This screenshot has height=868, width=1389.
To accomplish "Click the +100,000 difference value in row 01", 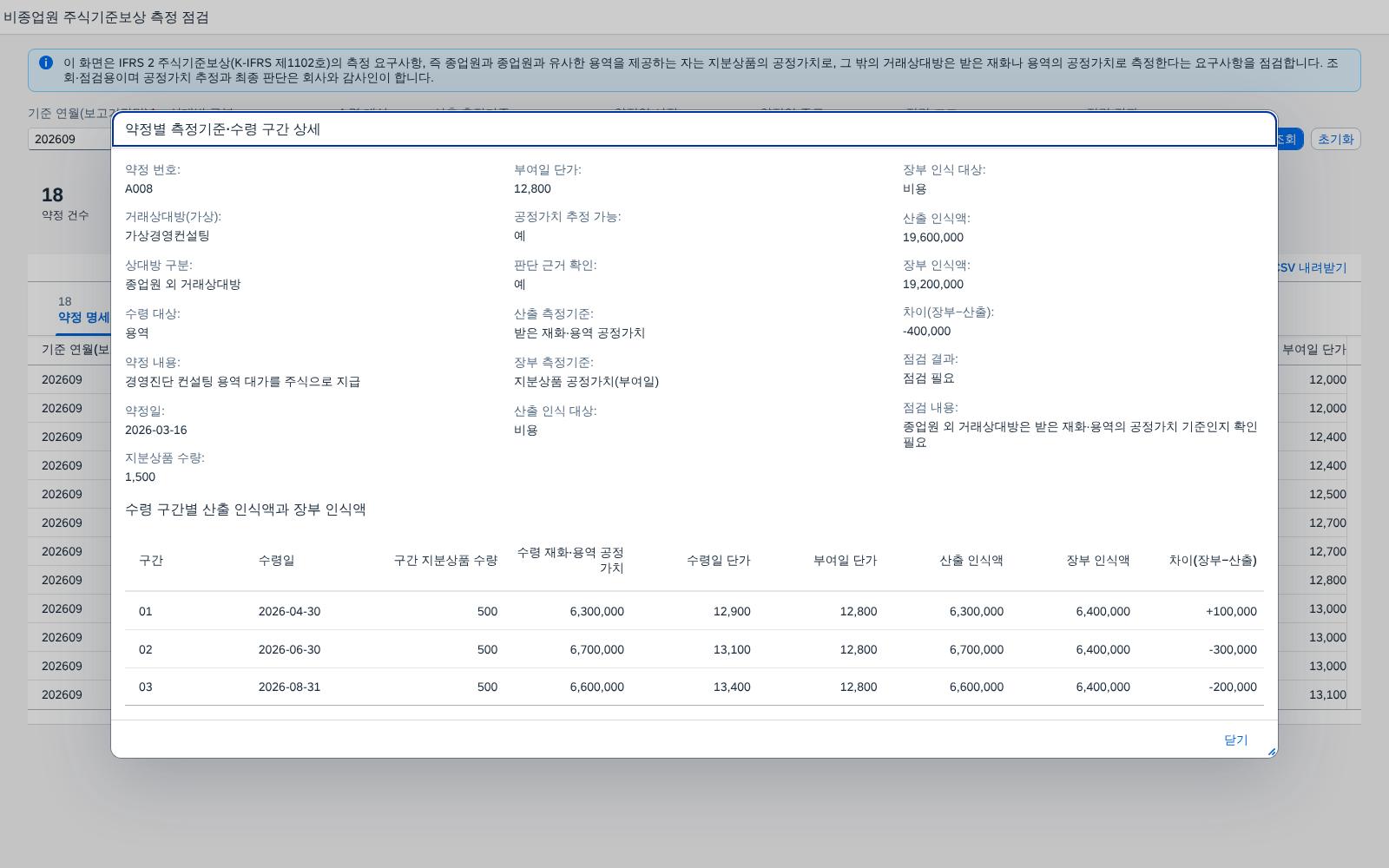I will (1231, 612).
